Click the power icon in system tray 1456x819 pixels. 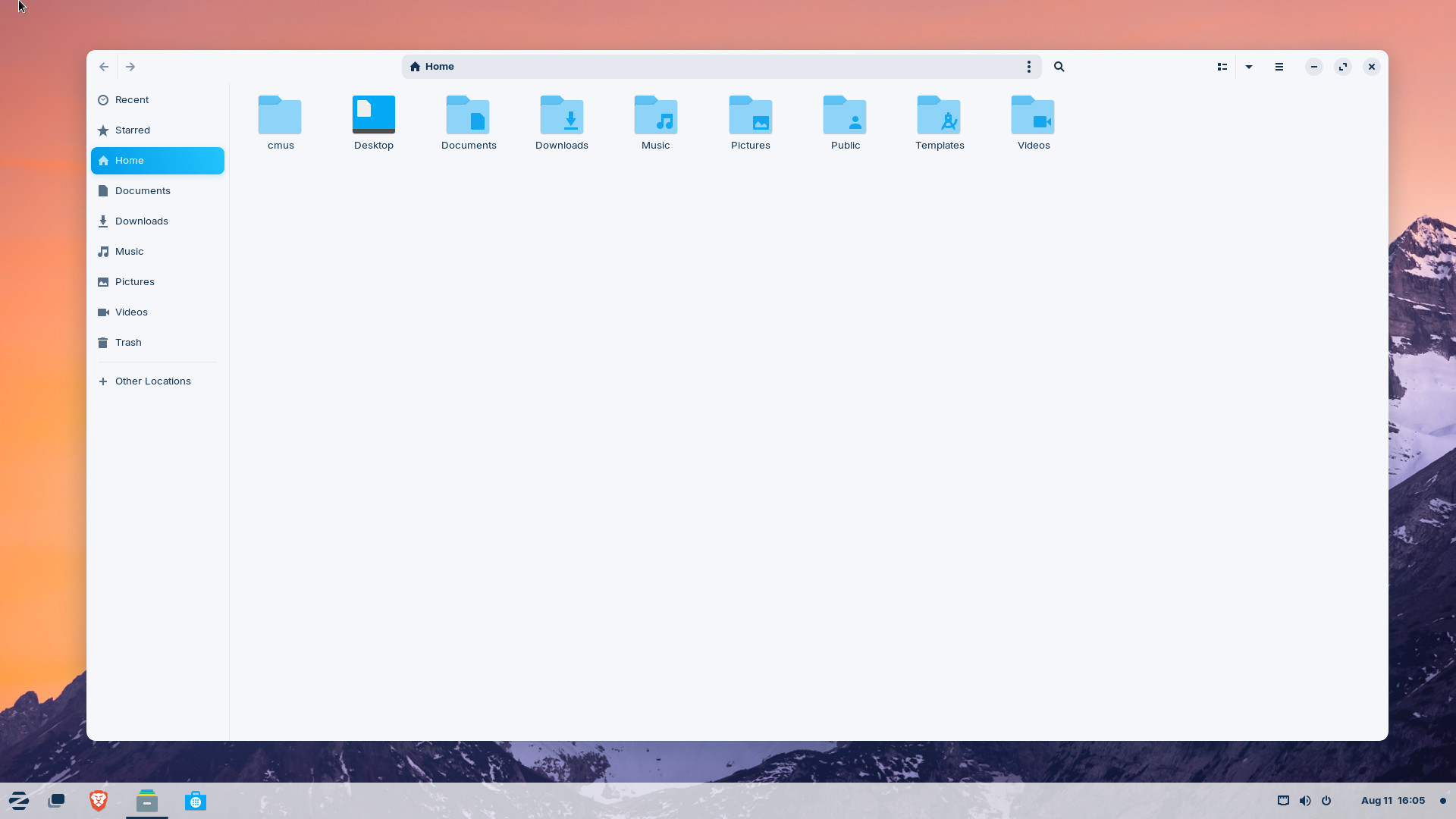click(x=1326, y=801)
